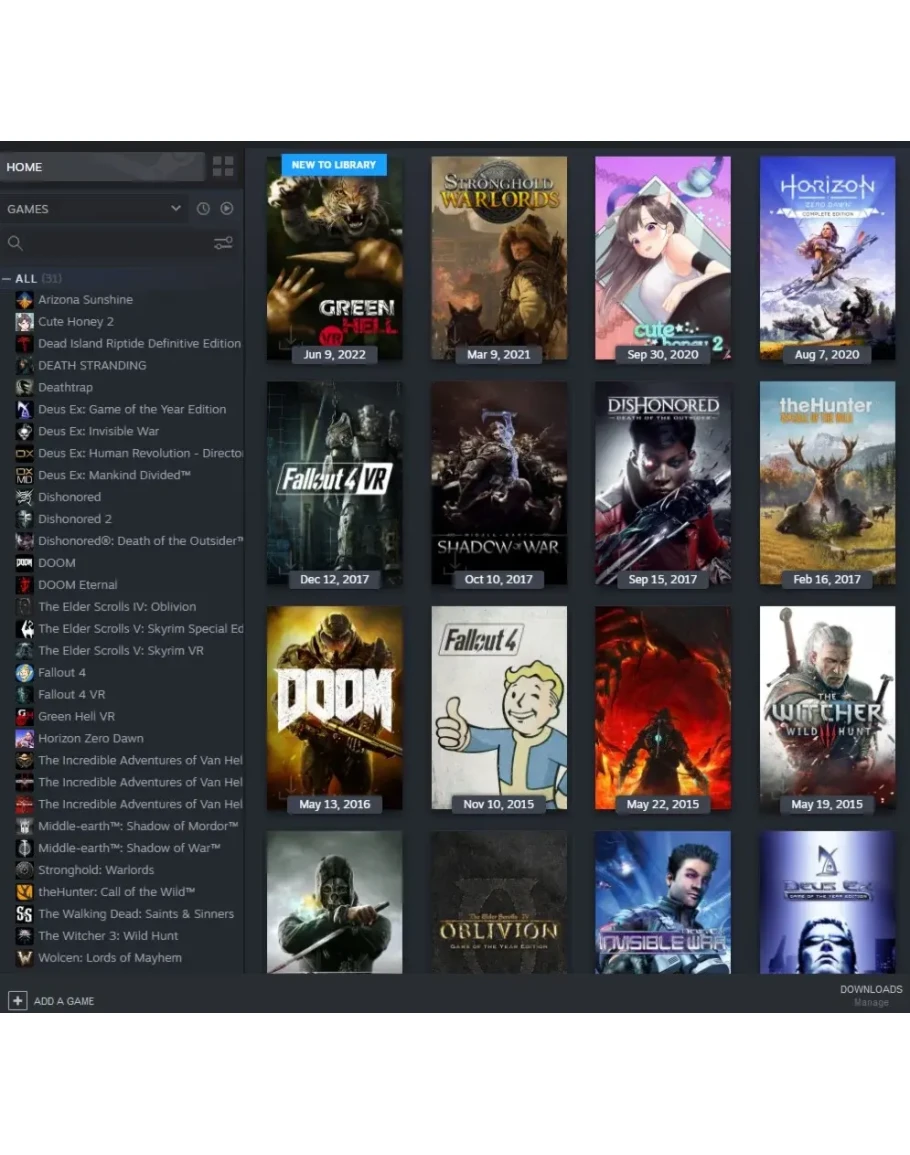Open advanced filter sliders icon
910x1155 pixels.
tap(223, 243)
